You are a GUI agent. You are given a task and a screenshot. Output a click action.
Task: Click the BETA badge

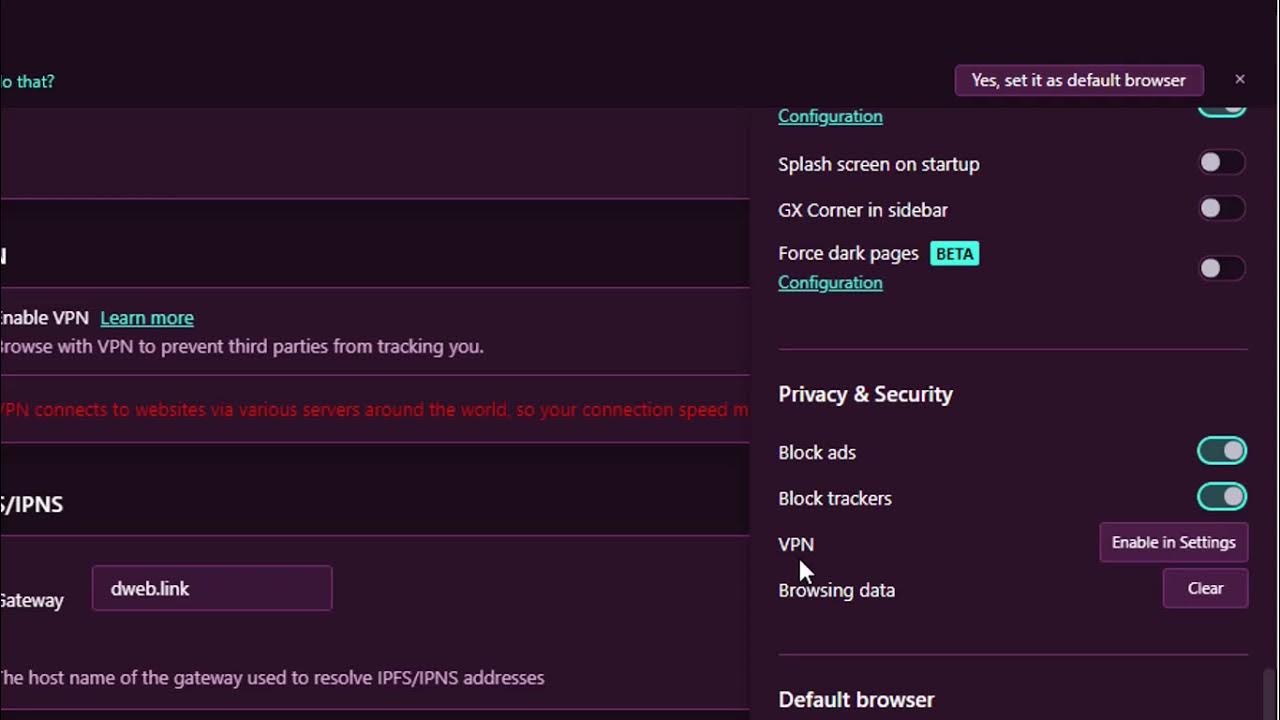954,254
